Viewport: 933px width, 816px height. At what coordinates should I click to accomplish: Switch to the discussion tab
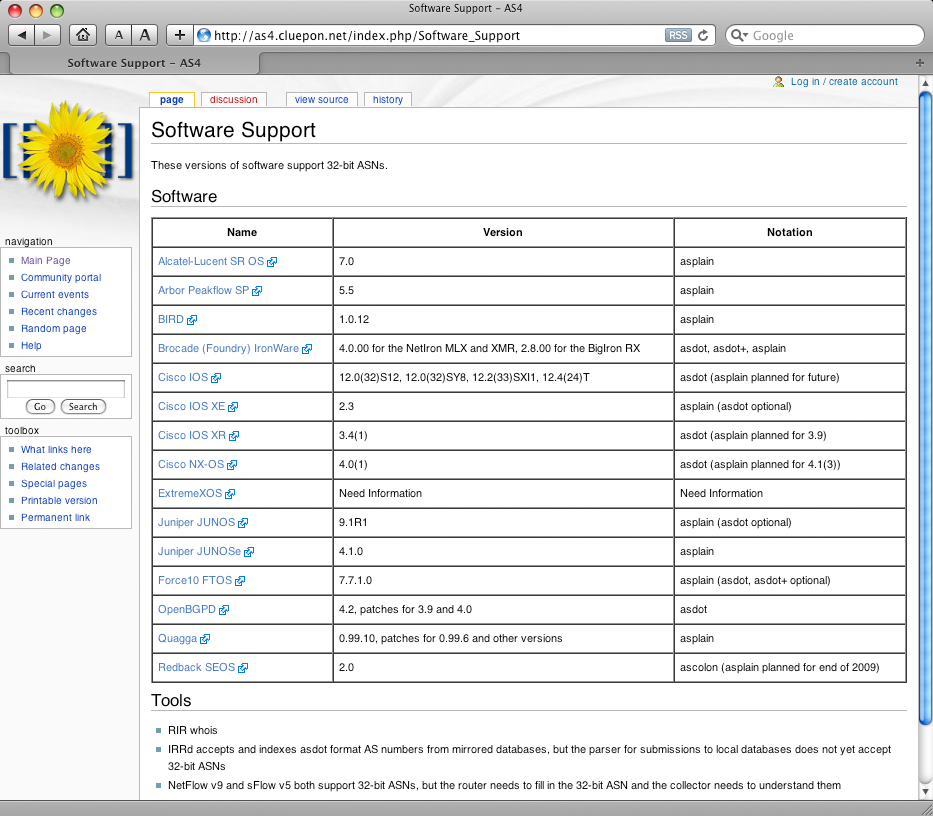pos(233,99)
